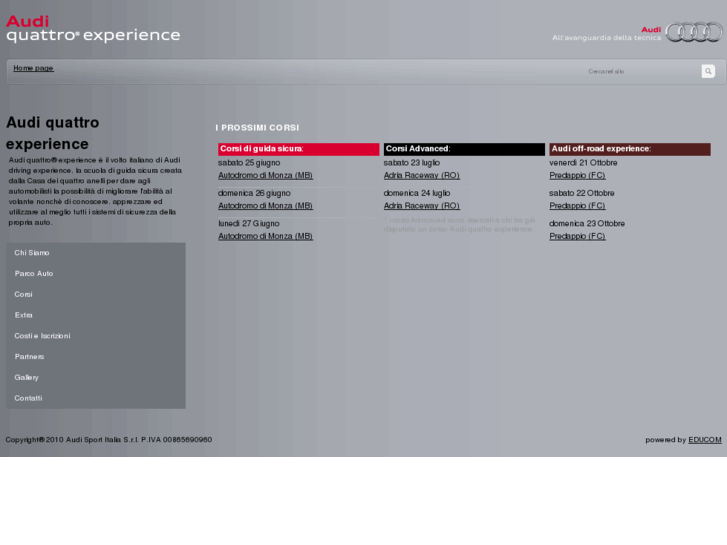Click the 'sabato 23 luglio' date text
Image resolution: width=727 pixels, height=545 pixels.
point(412,163)
